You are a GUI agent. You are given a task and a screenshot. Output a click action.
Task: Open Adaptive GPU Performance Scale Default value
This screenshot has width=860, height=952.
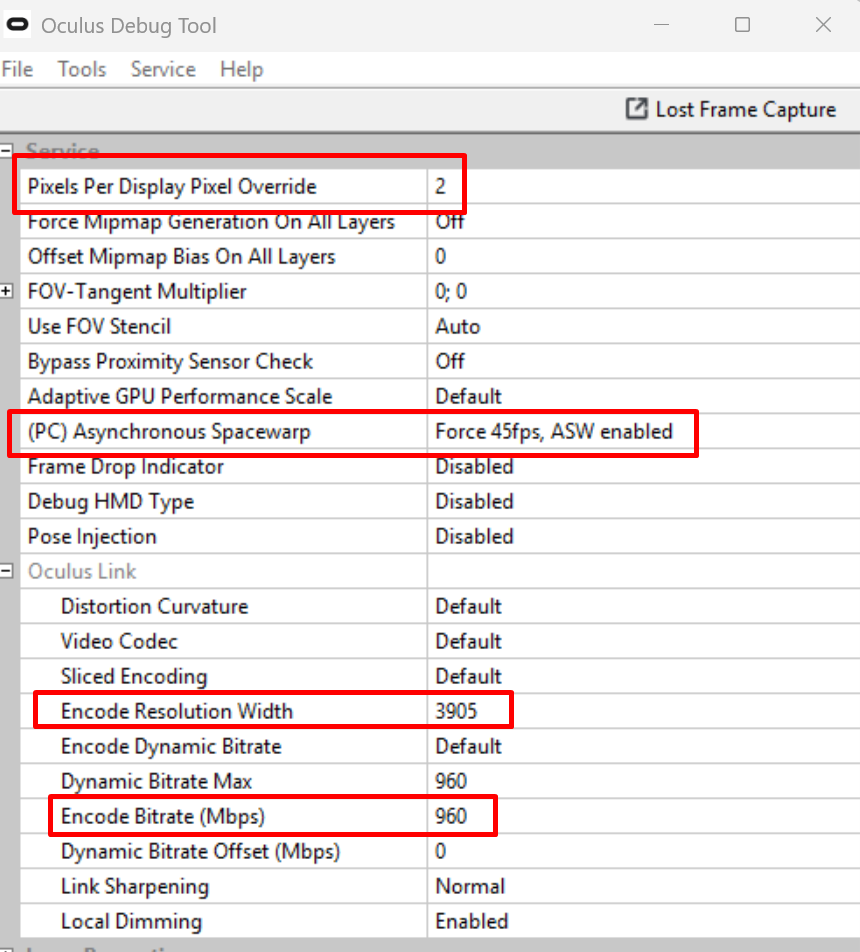pos(468,396)
